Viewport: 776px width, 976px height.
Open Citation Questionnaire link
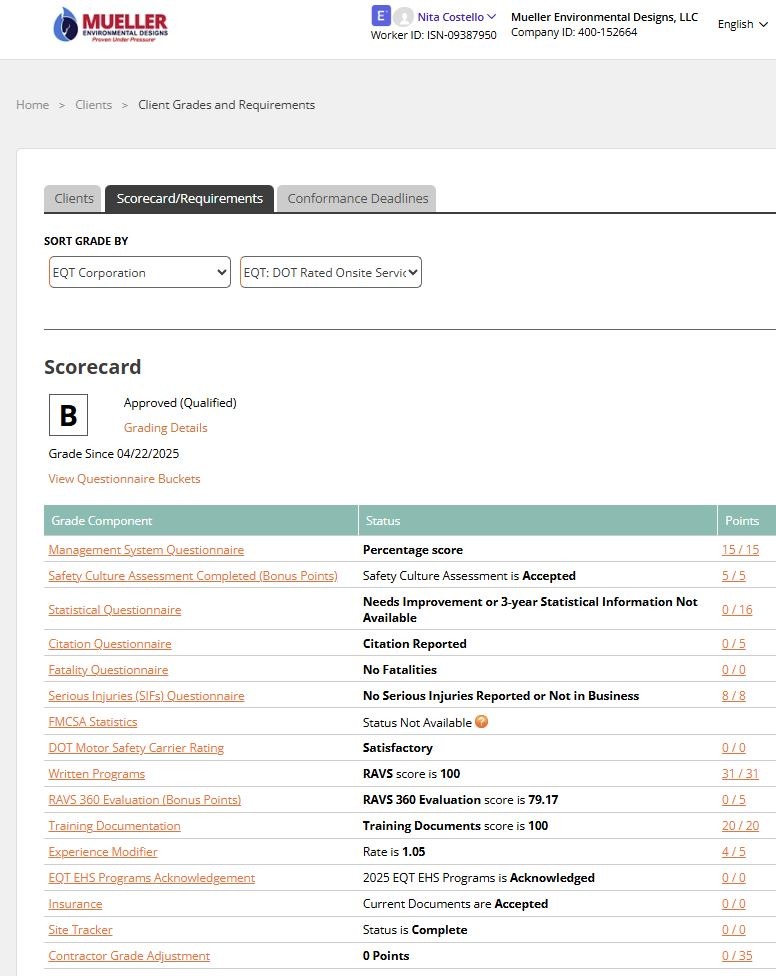(110, 644)
